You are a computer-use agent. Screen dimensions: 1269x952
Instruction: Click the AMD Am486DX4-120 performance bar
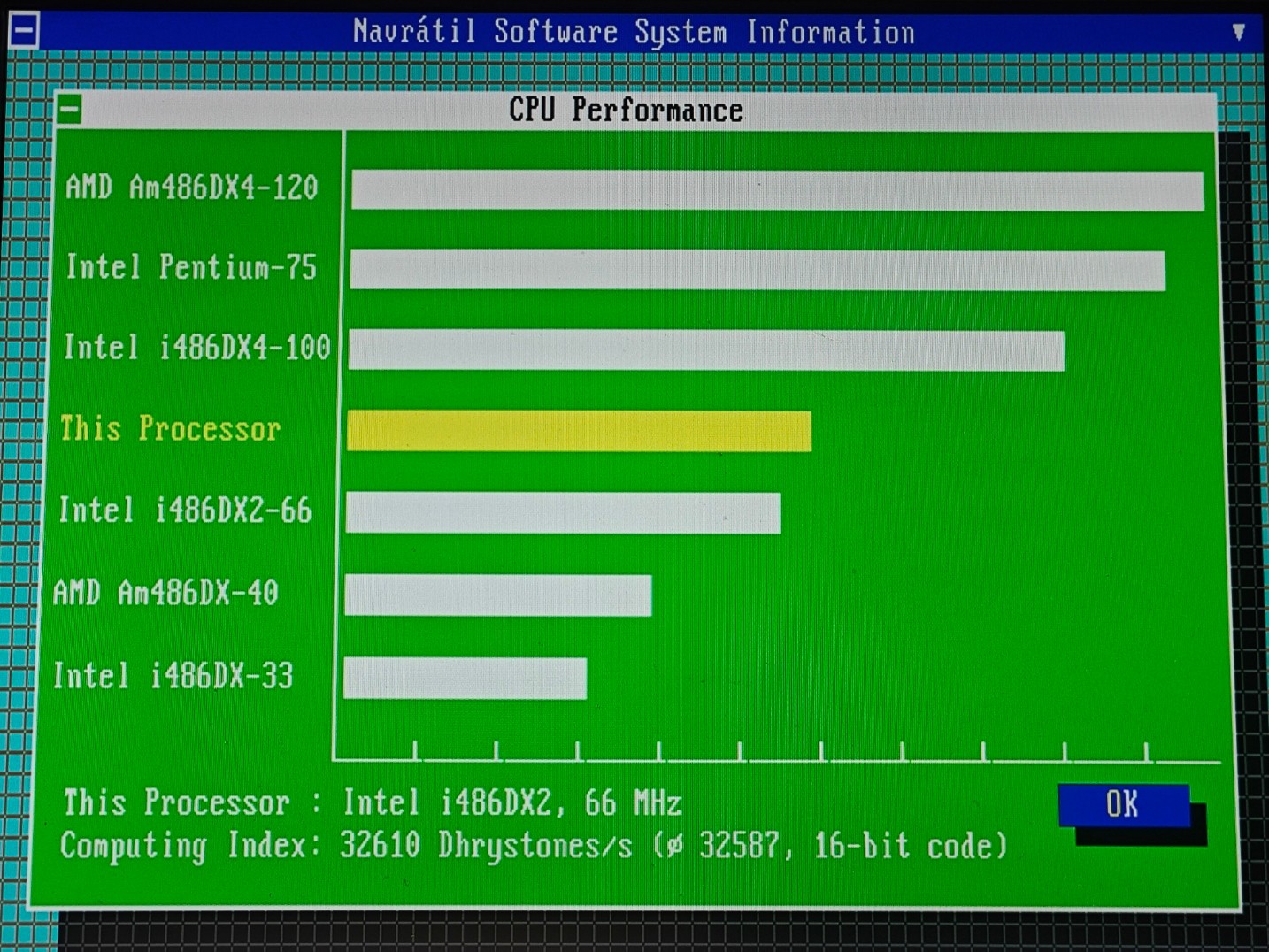(x=777, y=190)
